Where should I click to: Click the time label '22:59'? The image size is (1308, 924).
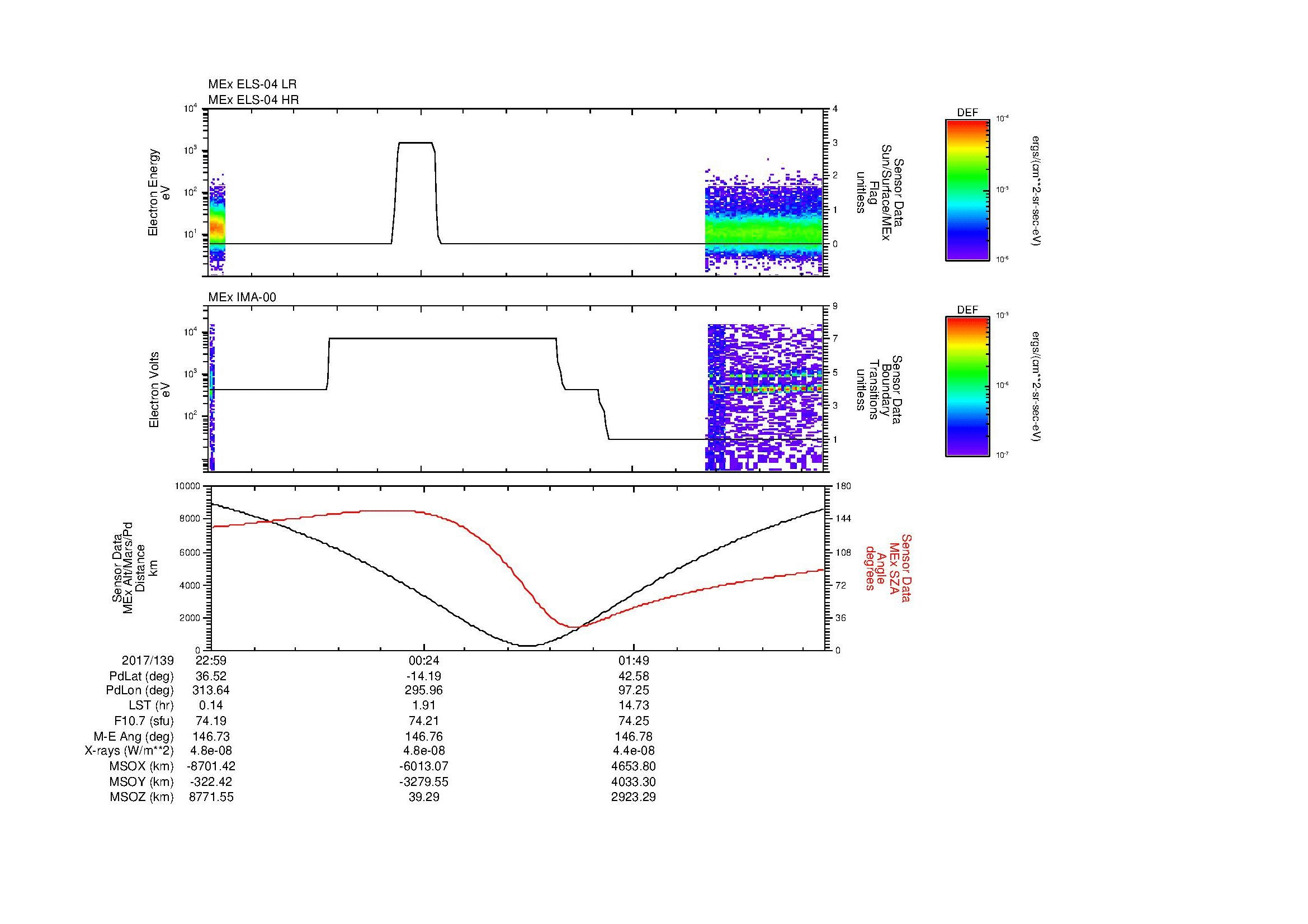tap(211, 660)
